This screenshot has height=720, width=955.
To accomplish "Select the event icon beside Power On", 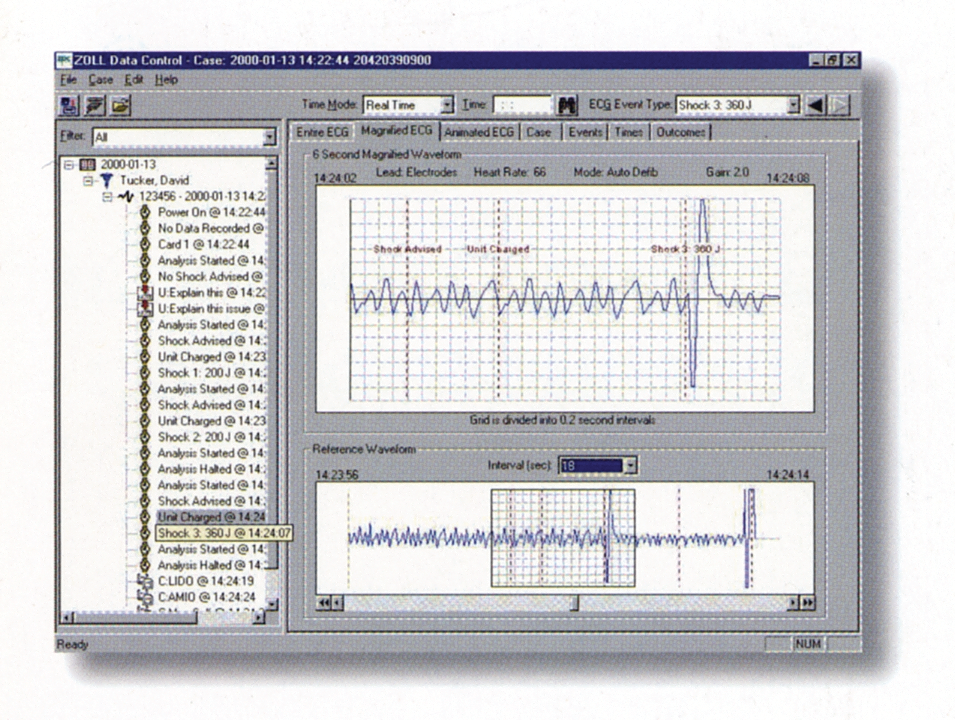I will pyautogui.click(x=145, y=212).
